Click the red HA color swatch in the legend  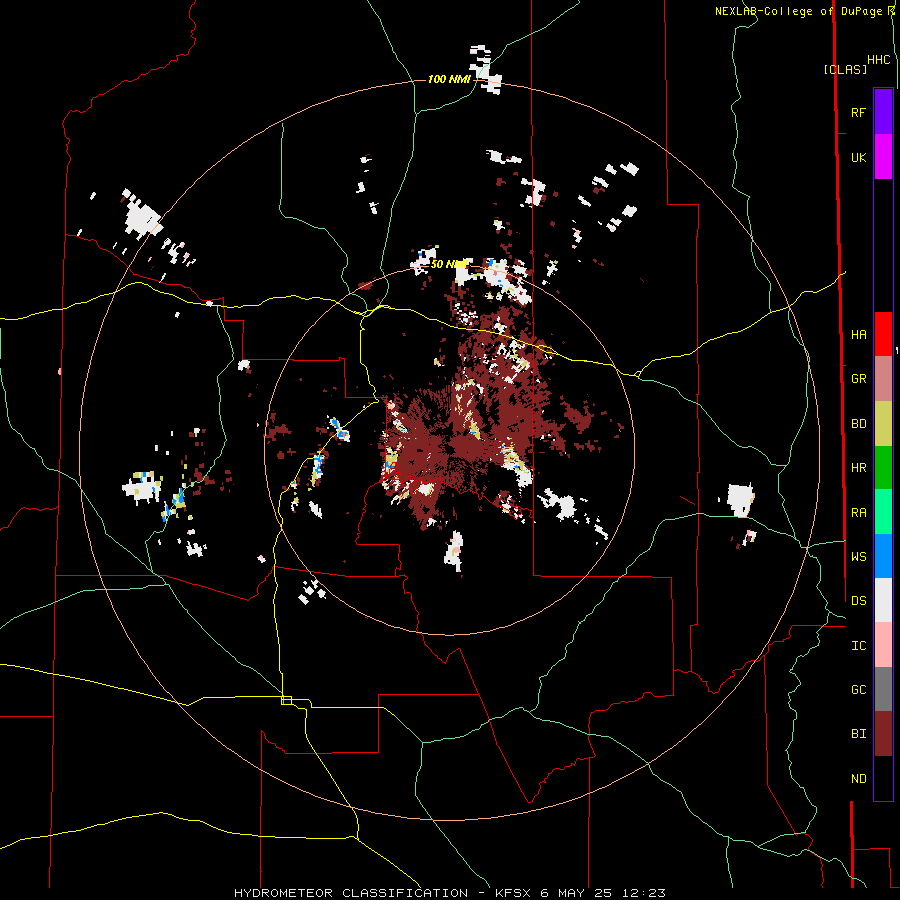click(x=883, y=334)
